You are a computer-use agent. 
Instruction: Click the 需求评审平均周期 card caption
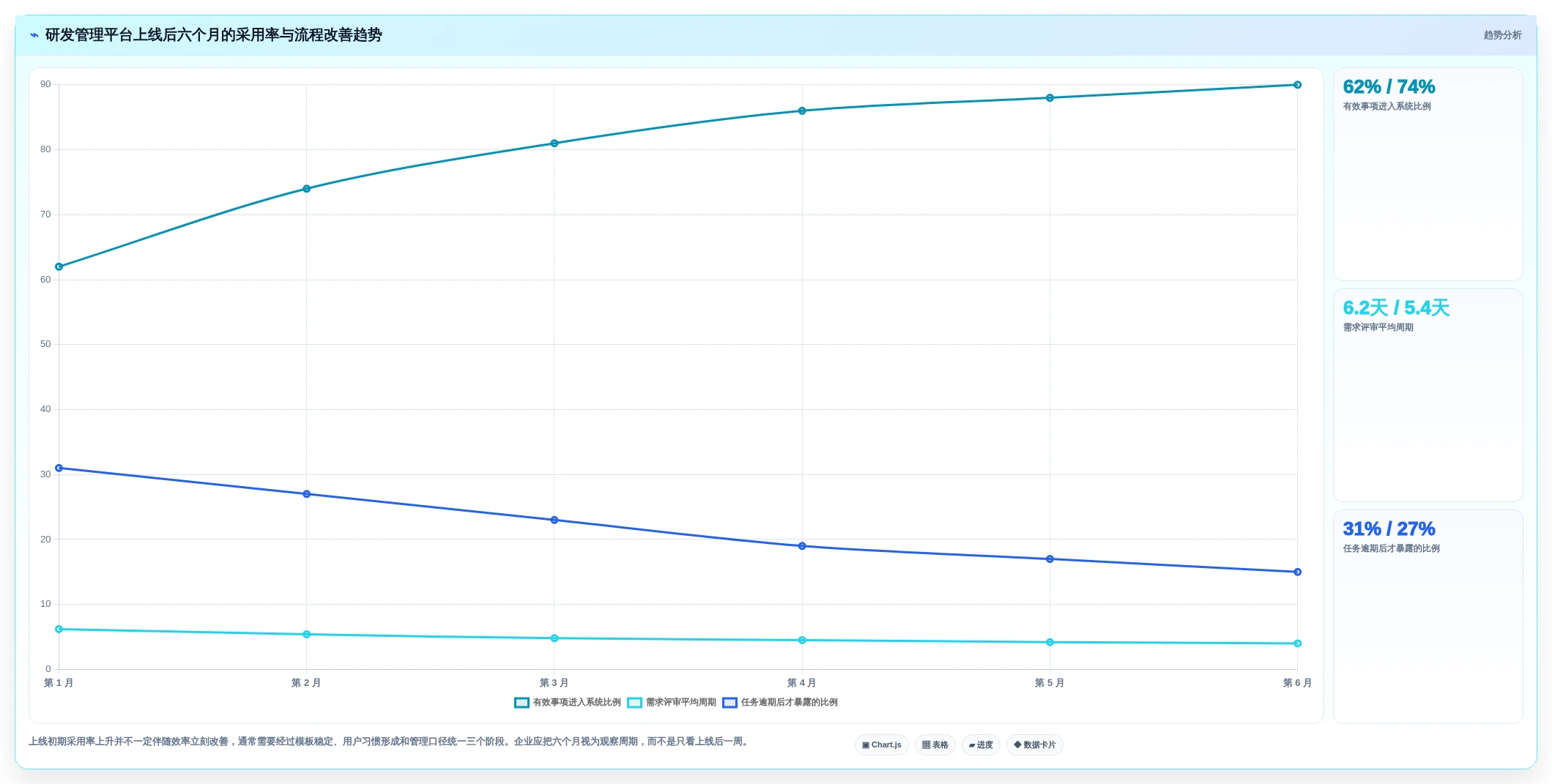point(1378,328)
